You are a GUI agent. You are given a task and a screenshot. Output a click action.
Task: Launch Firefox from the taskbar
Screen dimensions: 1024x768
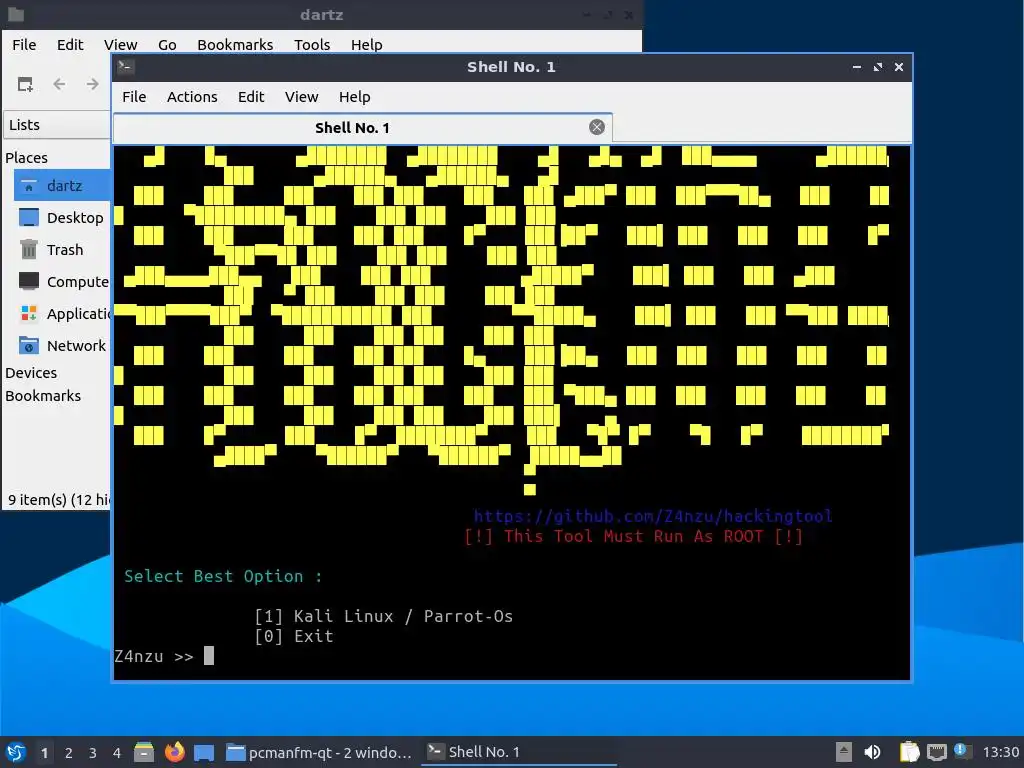pos(174,752)
